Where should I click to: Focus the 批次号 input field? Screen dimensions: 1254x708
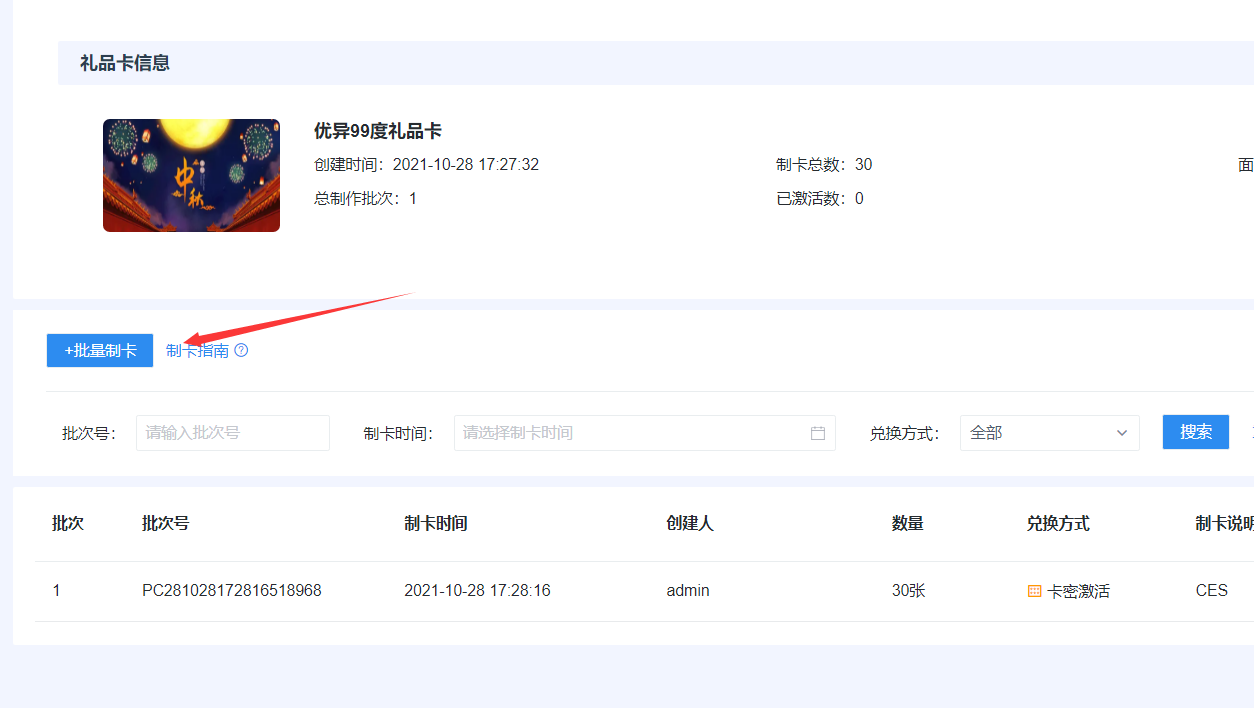(x=233, y=433)
